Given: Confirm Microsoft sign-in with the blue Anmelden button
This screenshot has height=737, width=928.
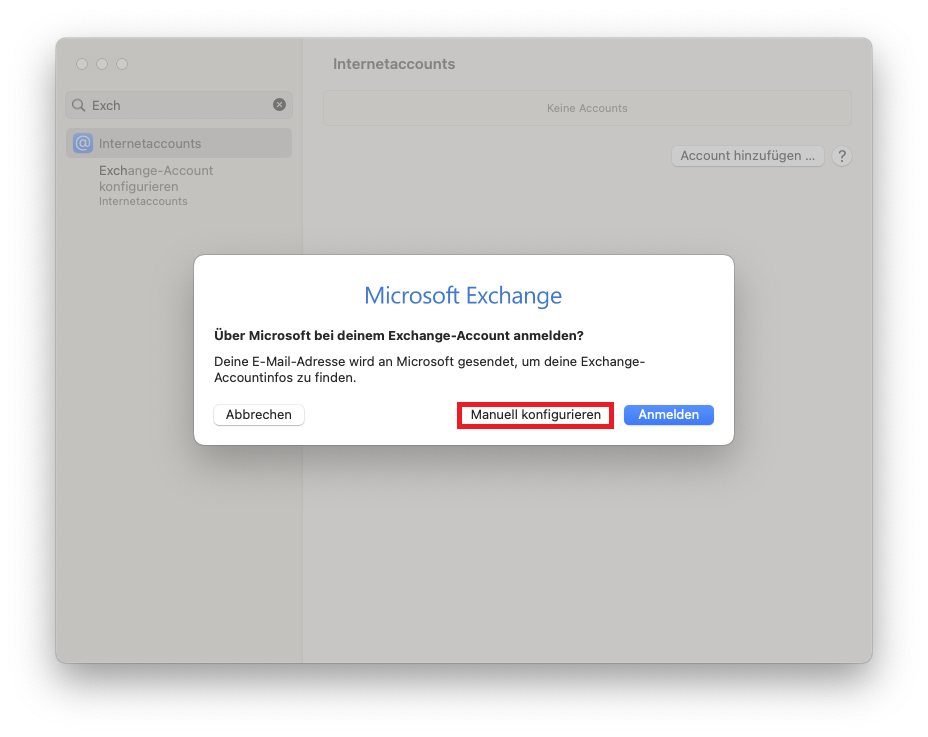Looking at the screenshot, I should click(x=668, y=414).
